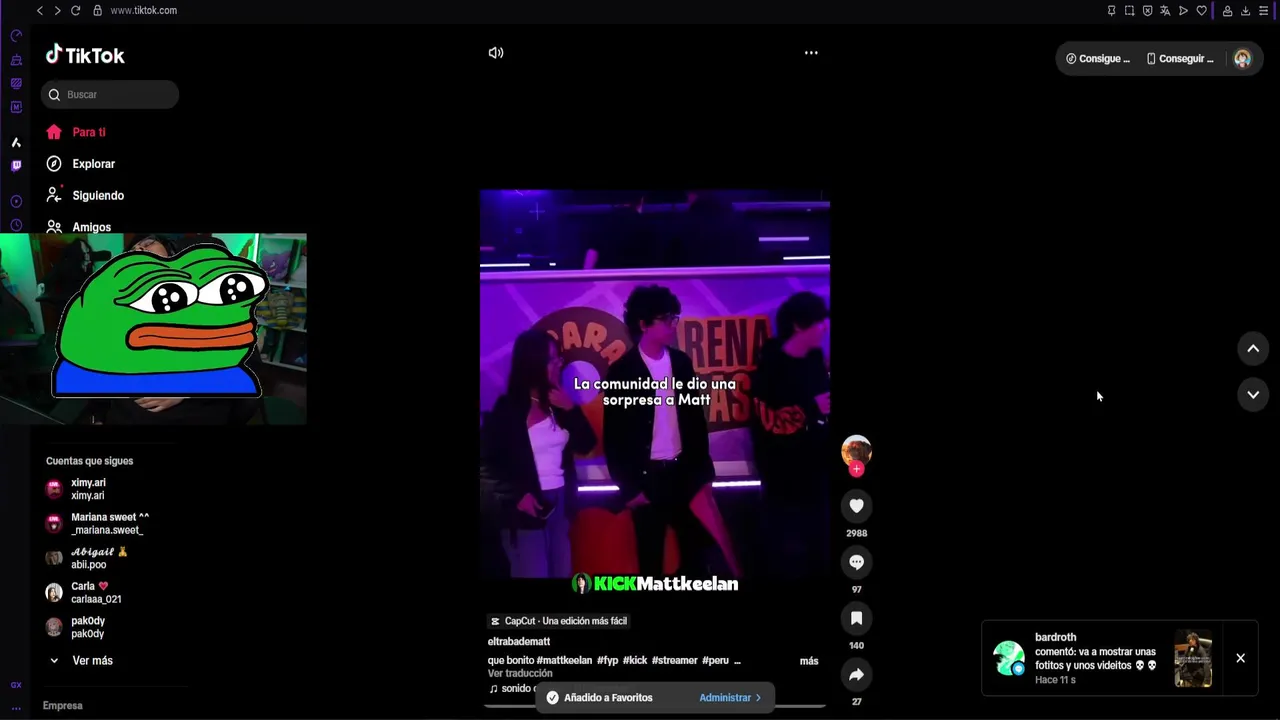Click the www.tiktok.com address bar
The height and width of the screenshot is (720, 1280).
(x=143, y=10)
